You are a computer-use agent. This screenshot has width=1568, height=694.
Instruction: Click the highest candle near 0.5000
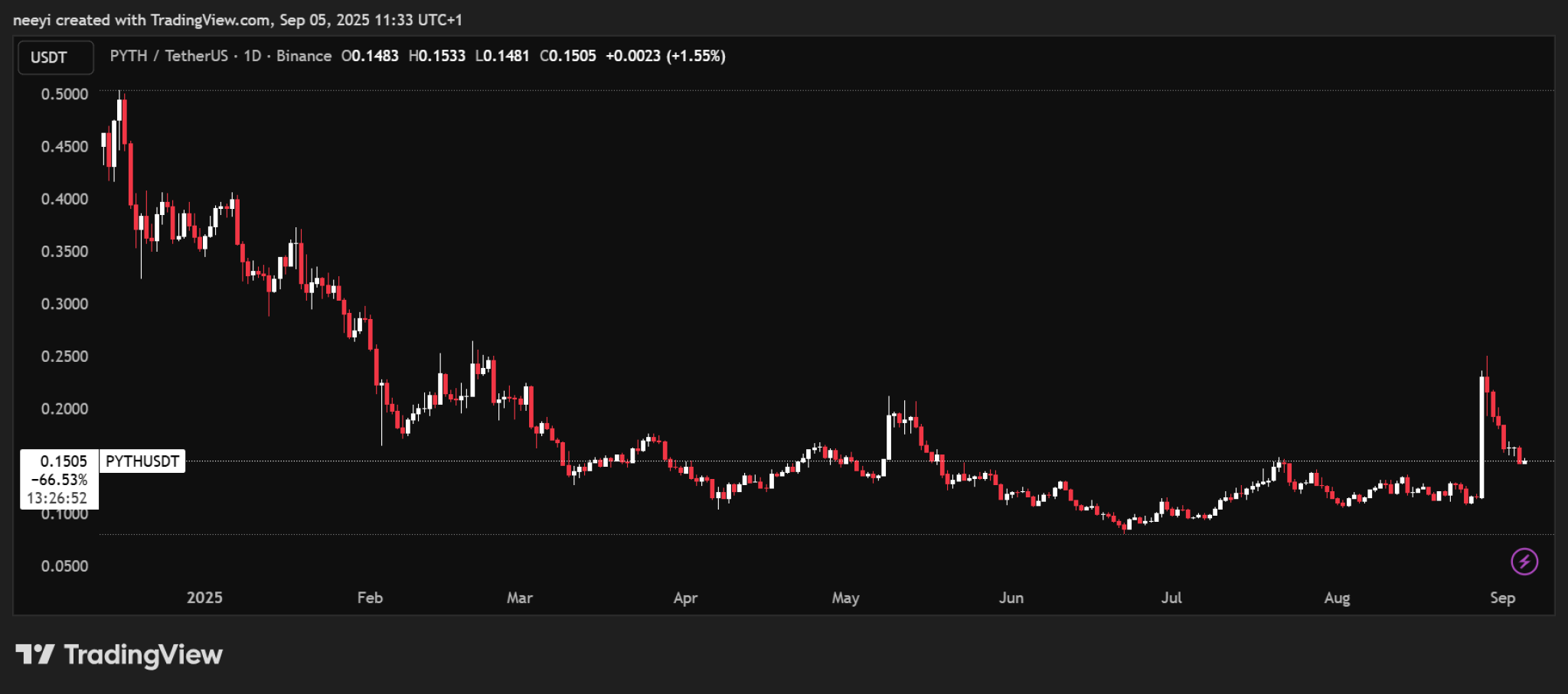[121, 107]
